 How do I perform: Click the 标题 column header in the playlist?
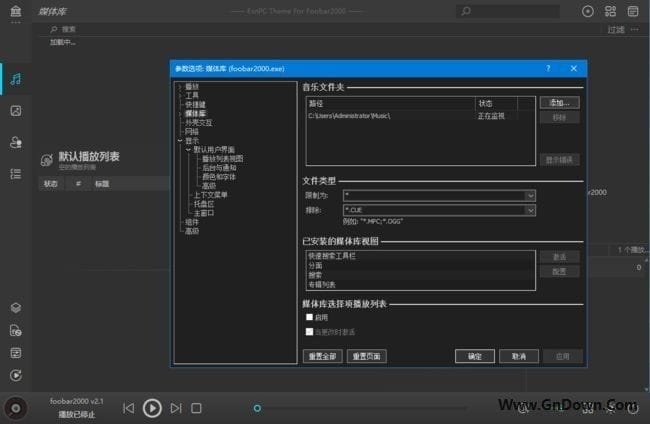[x=129, y=184]
